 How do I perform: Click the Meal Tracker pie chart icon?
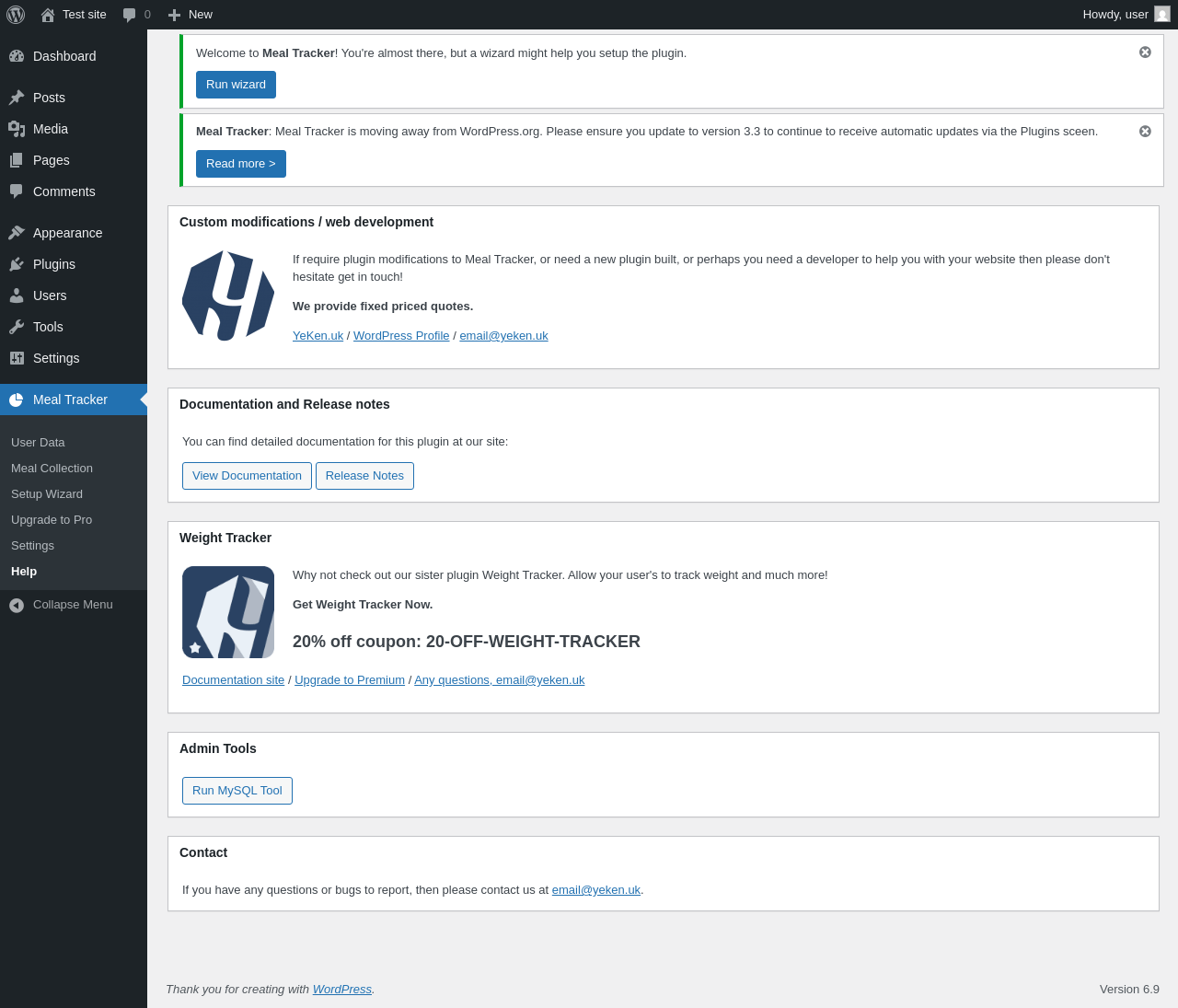pyautogui.click(x=17, y=400)
